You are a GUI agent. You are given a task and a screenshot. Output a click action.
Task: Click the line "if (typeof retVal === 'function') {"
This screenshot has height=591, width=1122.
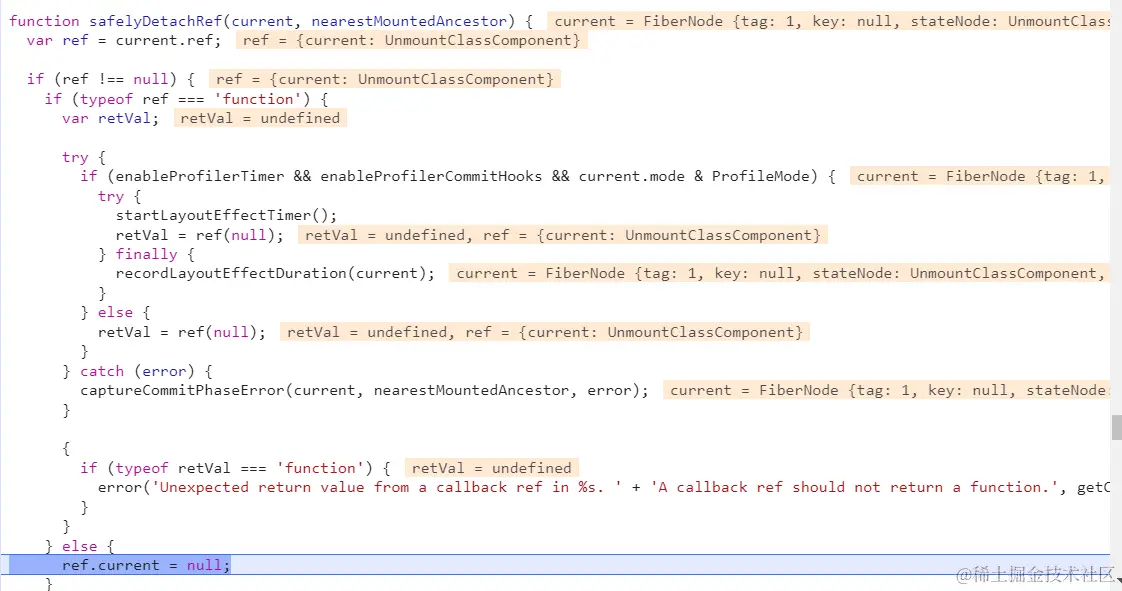click(235, 469)
